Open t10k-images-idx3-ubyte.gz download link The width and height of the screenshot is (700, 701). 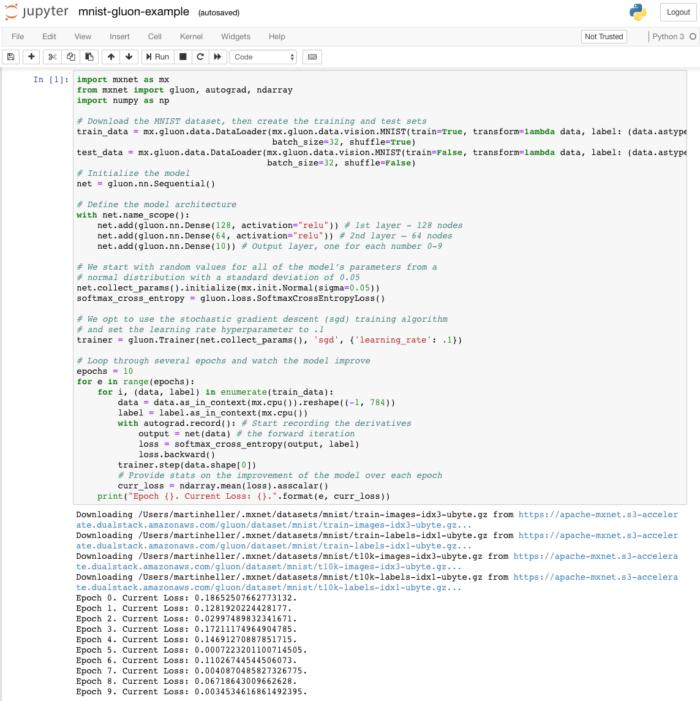377,562
